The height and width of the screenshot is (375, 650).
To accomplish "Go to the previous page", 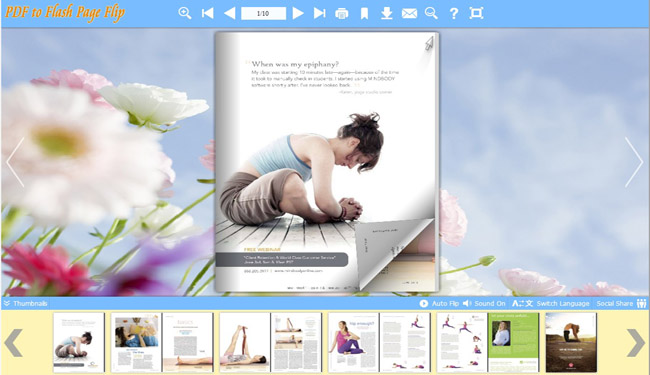I will (229, 13).
